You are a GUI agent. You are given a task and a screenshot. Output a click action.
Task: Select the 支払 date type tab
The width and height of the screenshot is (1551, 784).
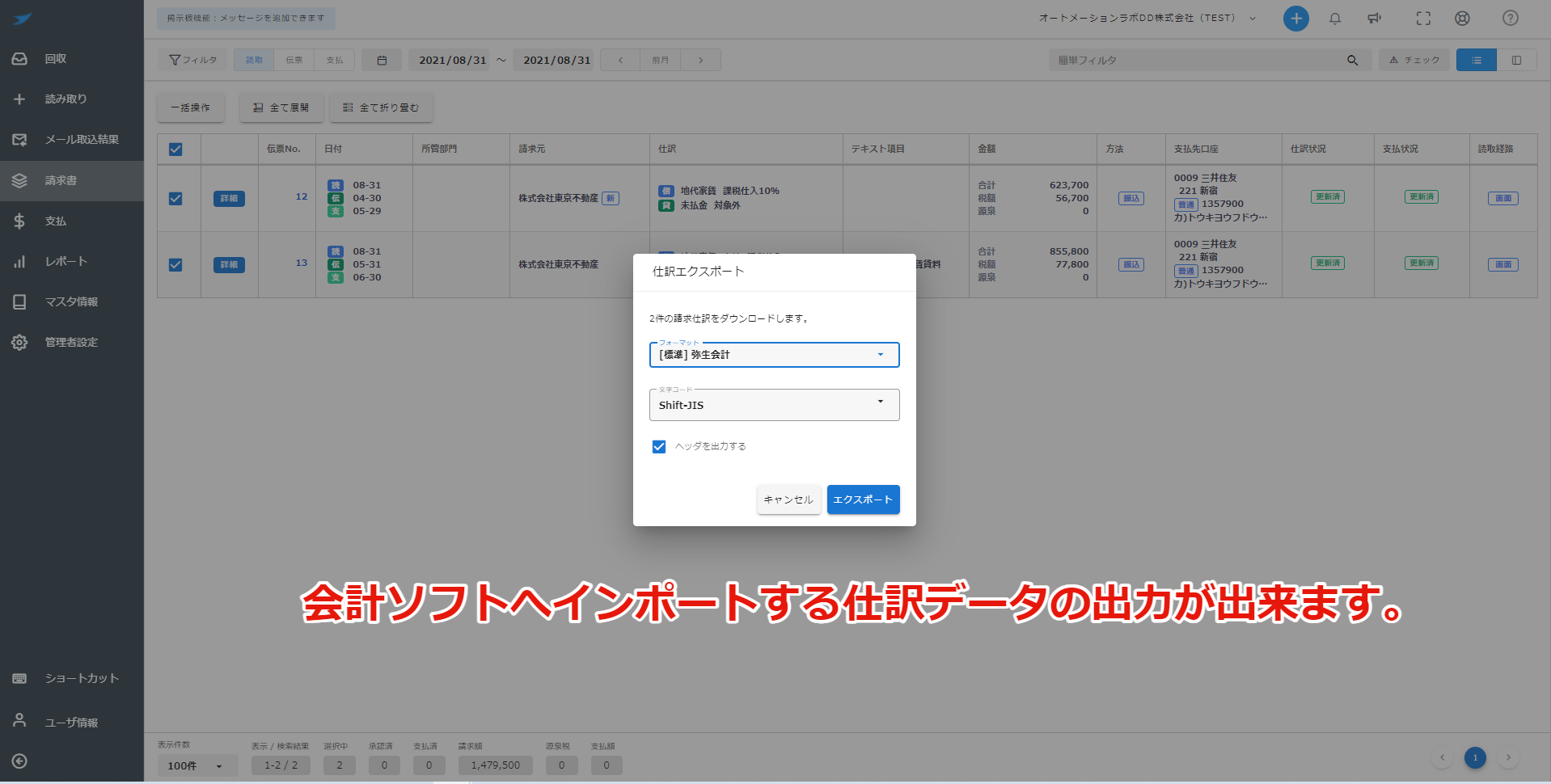(x=335, y=61)
